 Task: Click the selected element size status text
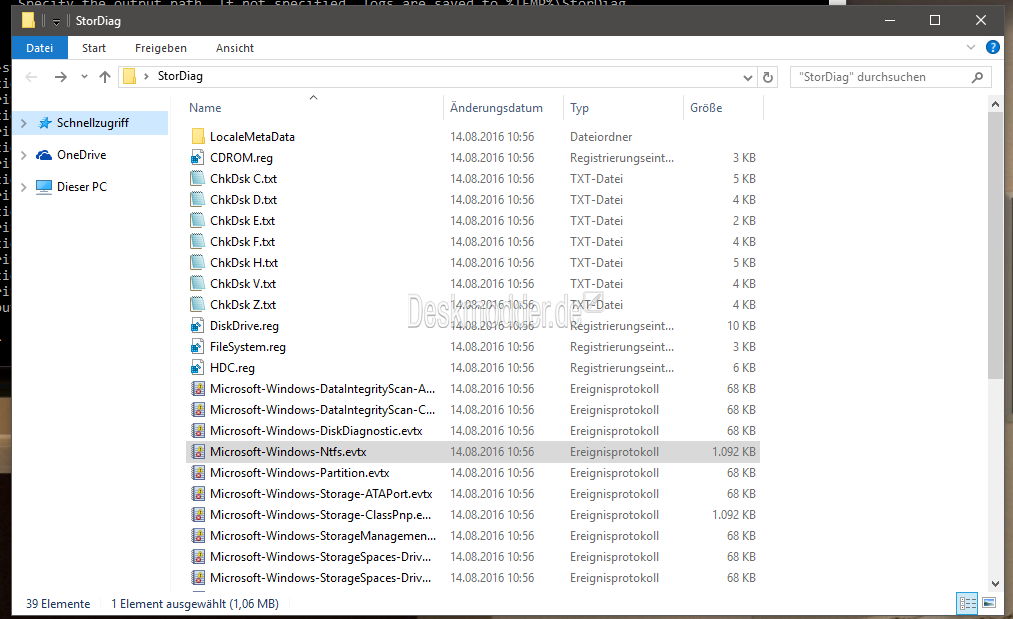click(195, 603)
